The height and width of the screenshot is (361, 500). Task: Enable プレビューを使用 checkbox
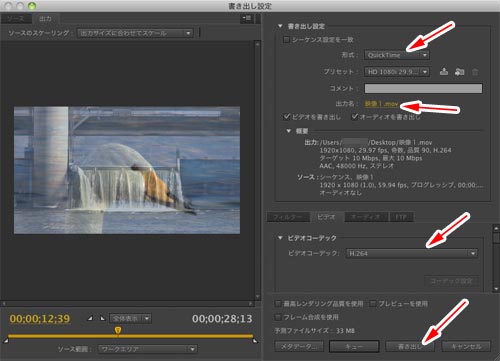click(373, 304)
